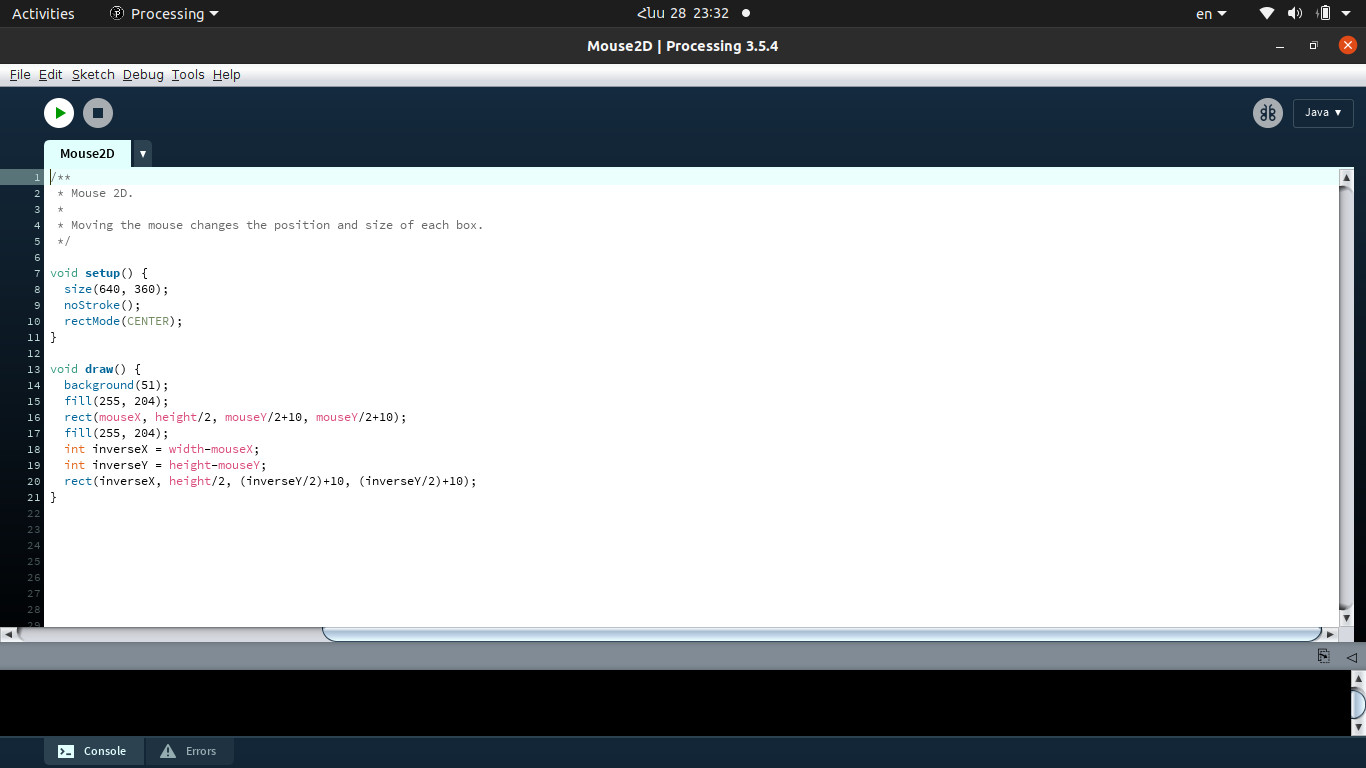1366x768 pixels.
Task: Click the rect(mouseX, height/2 code line
Action: 235,417
